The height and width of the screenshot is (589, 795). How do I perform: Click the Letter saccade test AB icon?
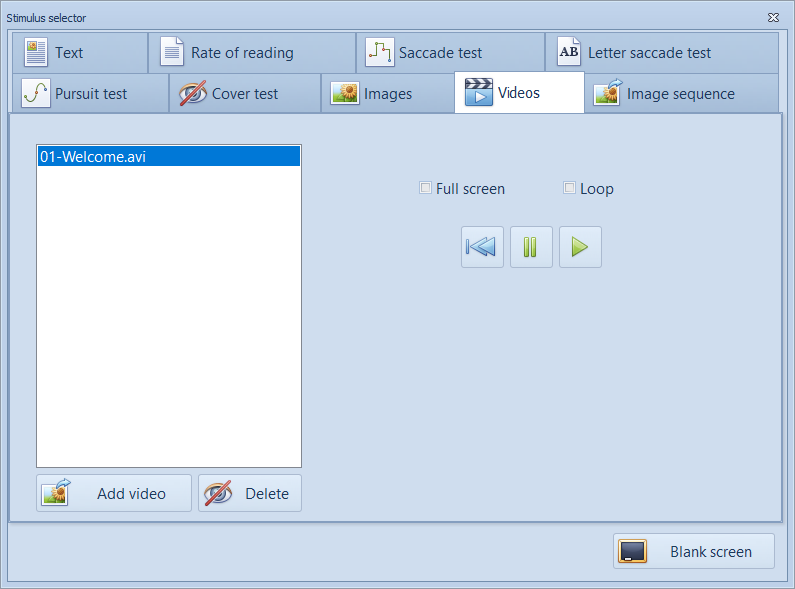point(568,52)
